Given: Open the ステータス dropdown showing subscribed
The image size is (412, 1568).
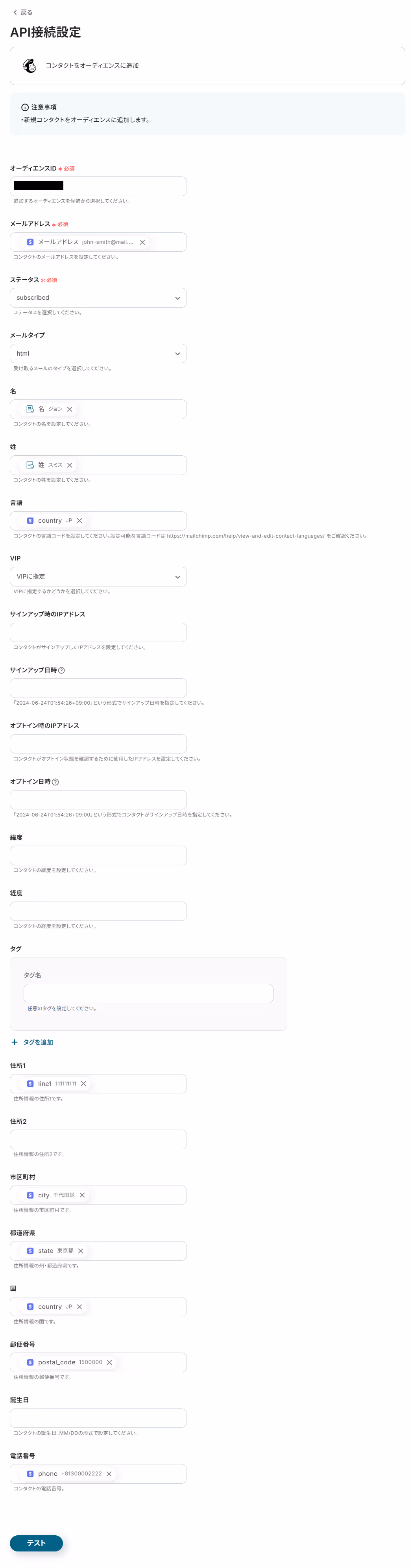Looking at the screenshot, I should [98, 298].
